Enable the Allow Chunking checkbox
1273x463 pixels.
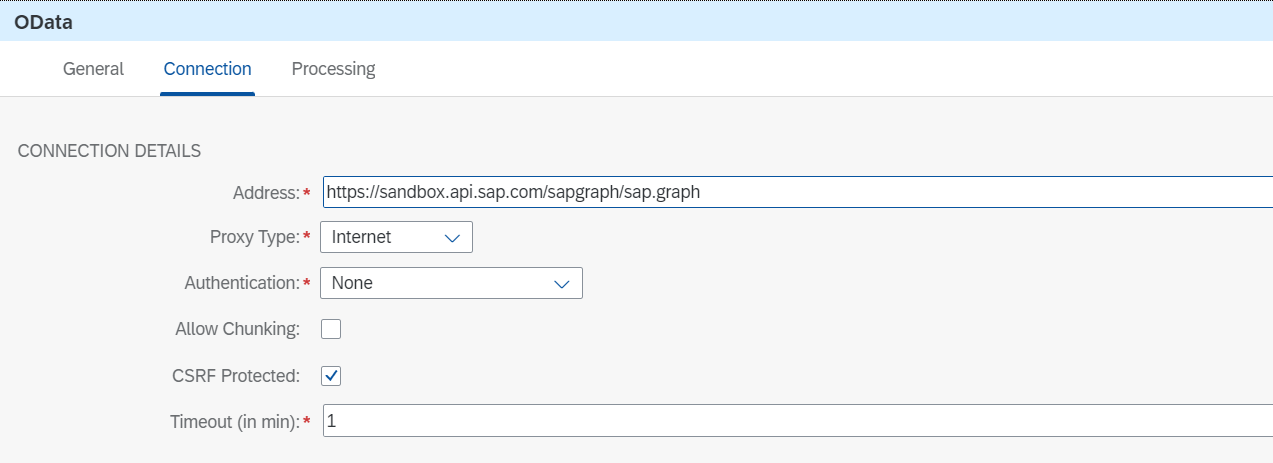coord(331,329)
